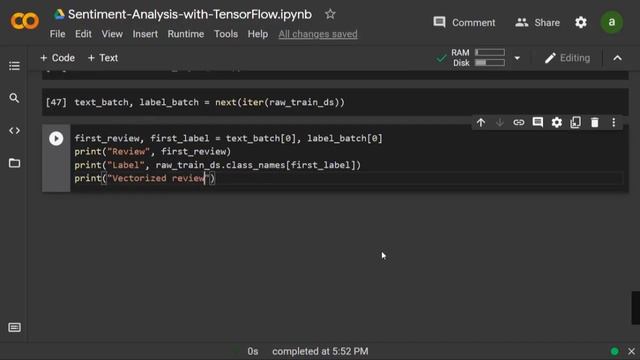Click inside cell 47 code line
Screen dimensions: 640x360
[209, 102]
